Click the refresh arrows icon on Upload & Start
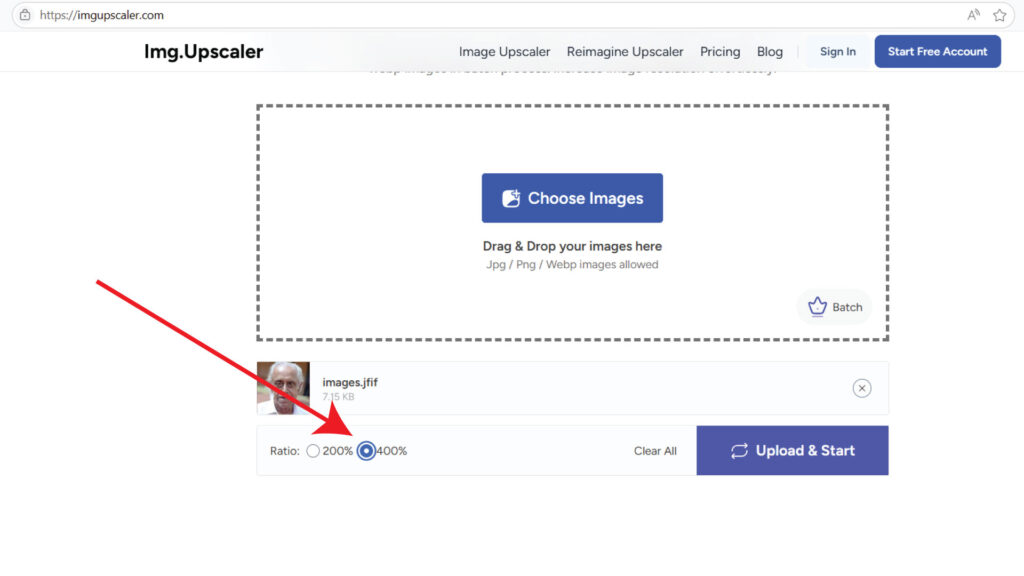Viewport: 1024px width, 576px height. [x=739, y=451]
